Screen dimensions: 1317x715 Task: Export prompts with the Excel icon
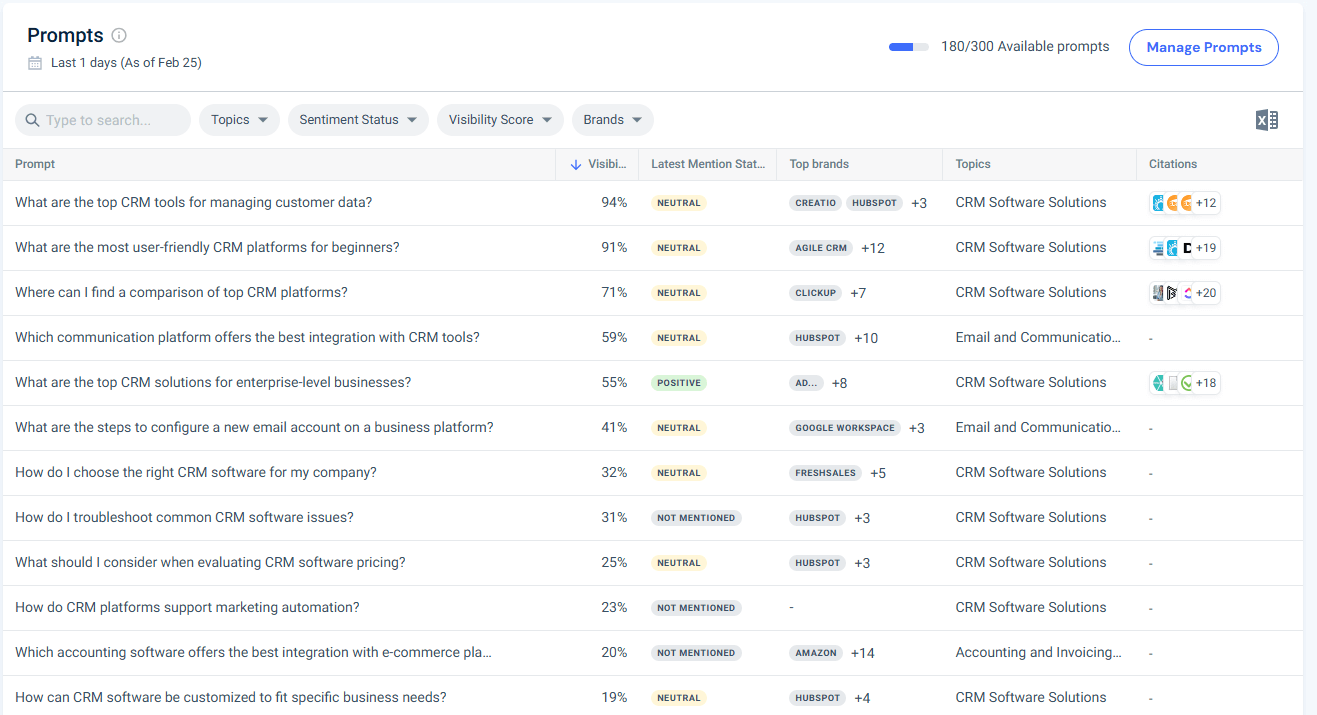pos(1267,121)
